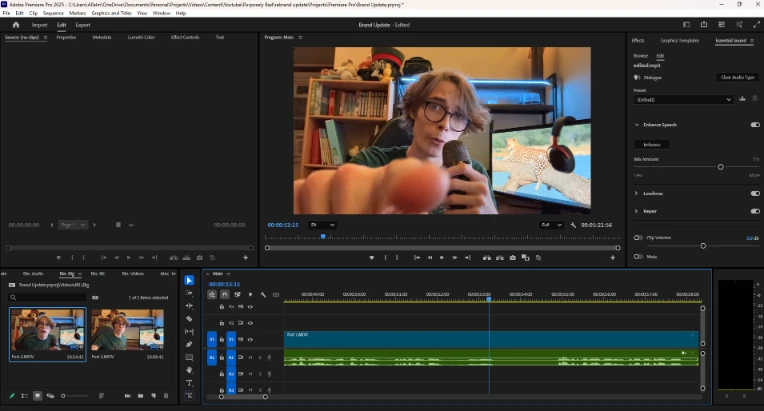Add marker from timeline header
Image resolution: width=764 pixels, height=411 pixels.
click(250, 295)
